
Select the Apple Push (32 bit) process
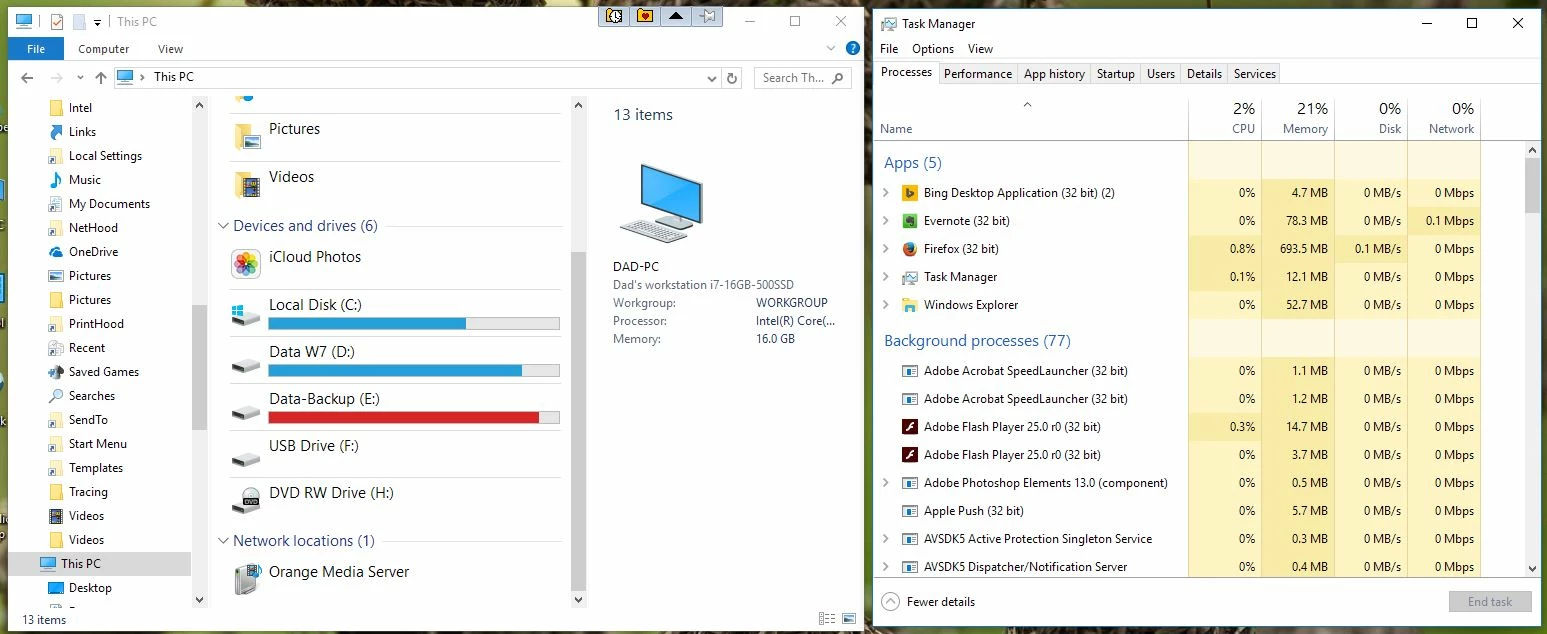pyautogui.click(x=1032, y=511)
